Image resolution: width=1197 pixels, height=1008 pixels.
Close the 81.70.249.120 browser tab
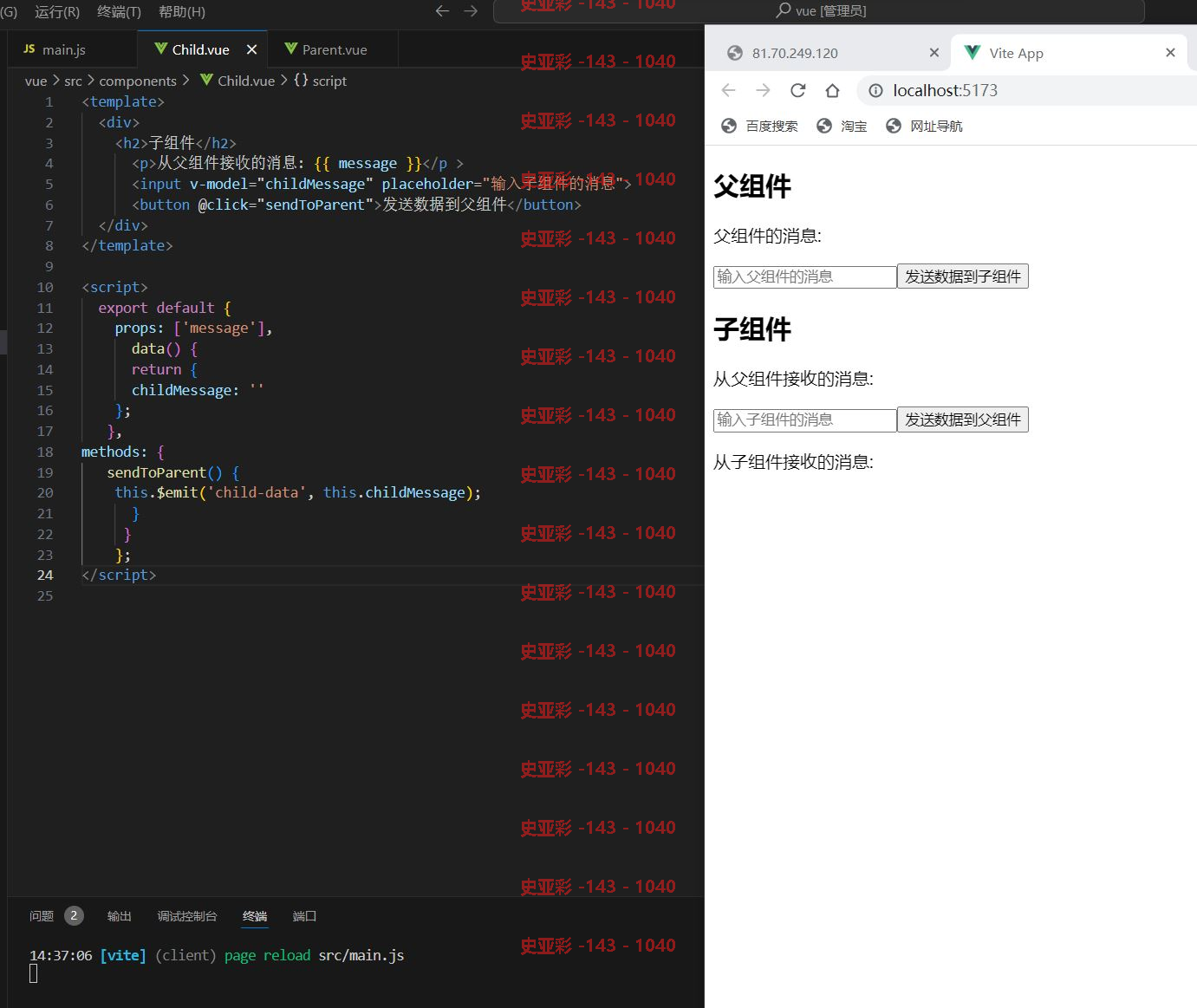pos(934,53)
